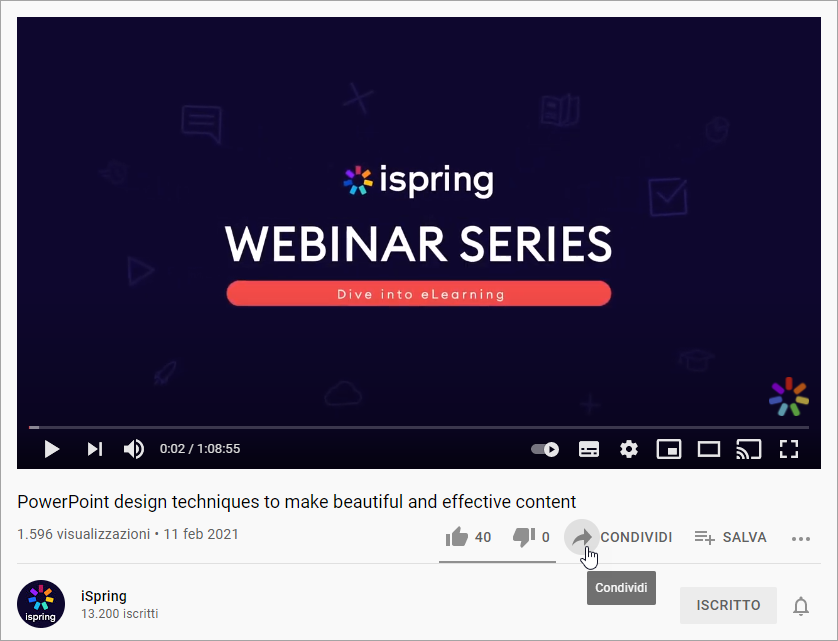
Task: Seek along the video progress bar
Action: click(400, 427)
